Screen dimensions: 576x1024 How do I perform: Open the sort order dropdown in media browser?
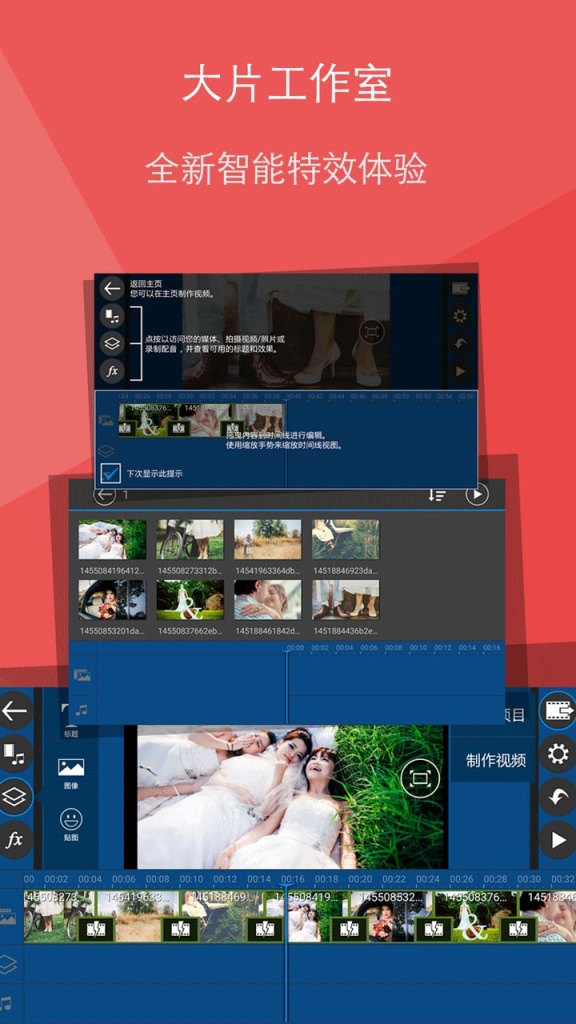coord(436,495)
